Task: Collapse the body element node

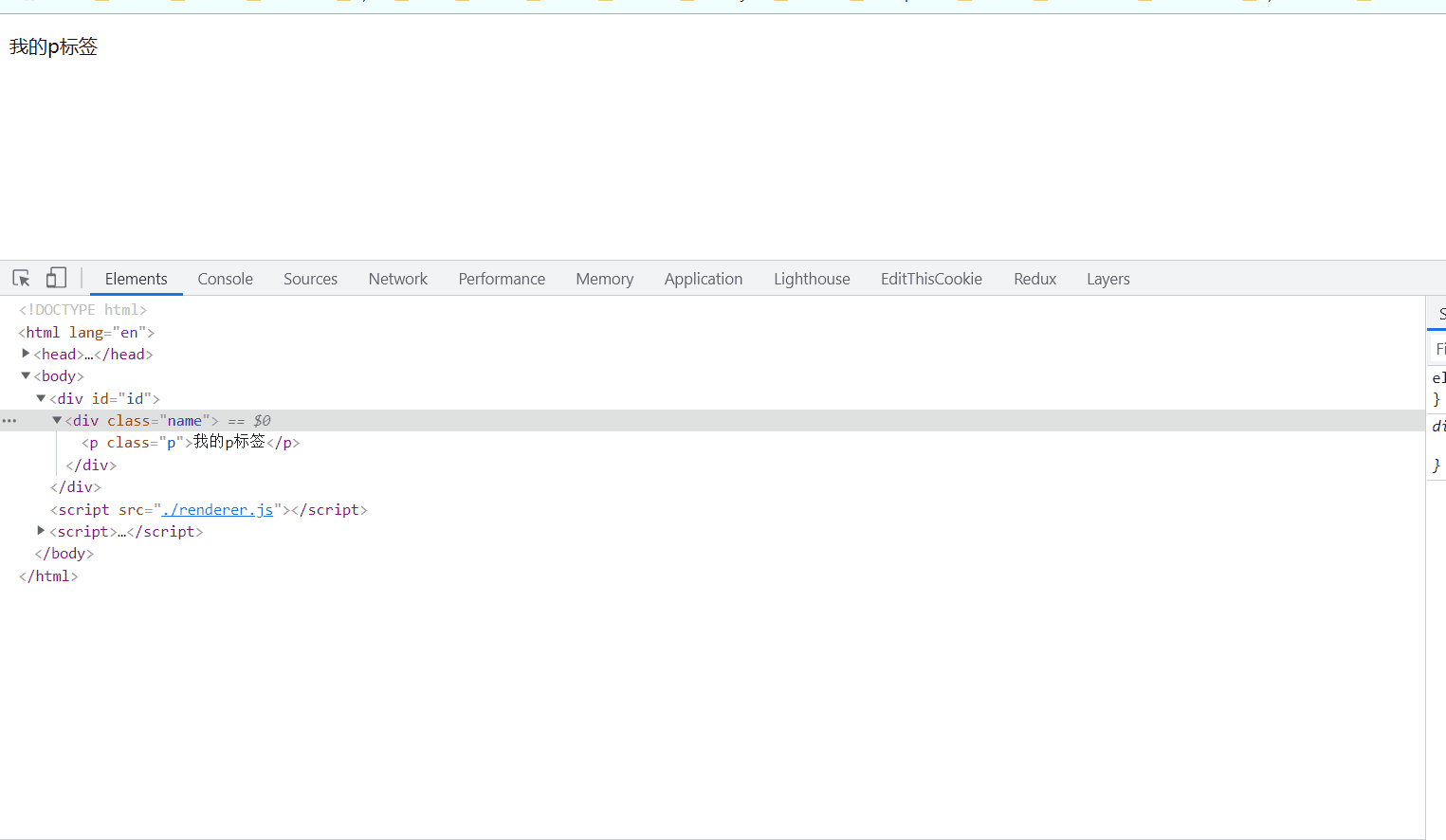Action: tap(26, 375)
